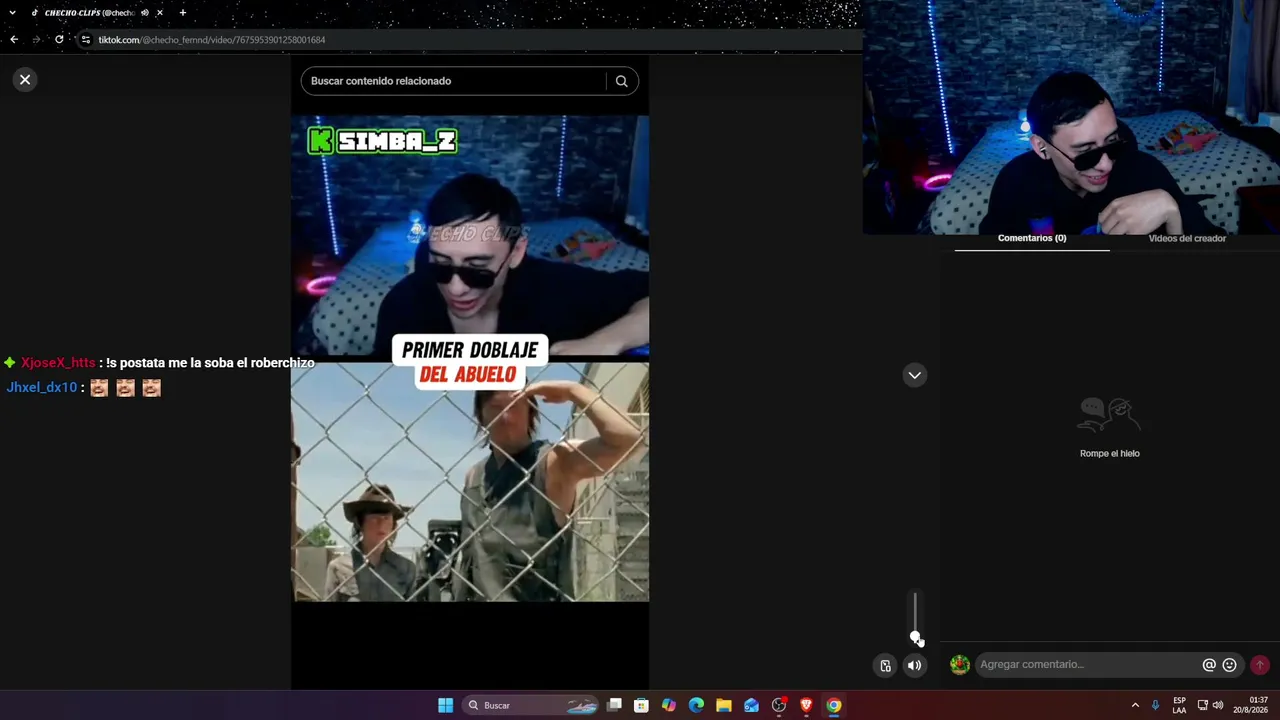Click the picture-in-picture floating player icon
Screen dimensions: 1280x720
click(x=885, y=665)
